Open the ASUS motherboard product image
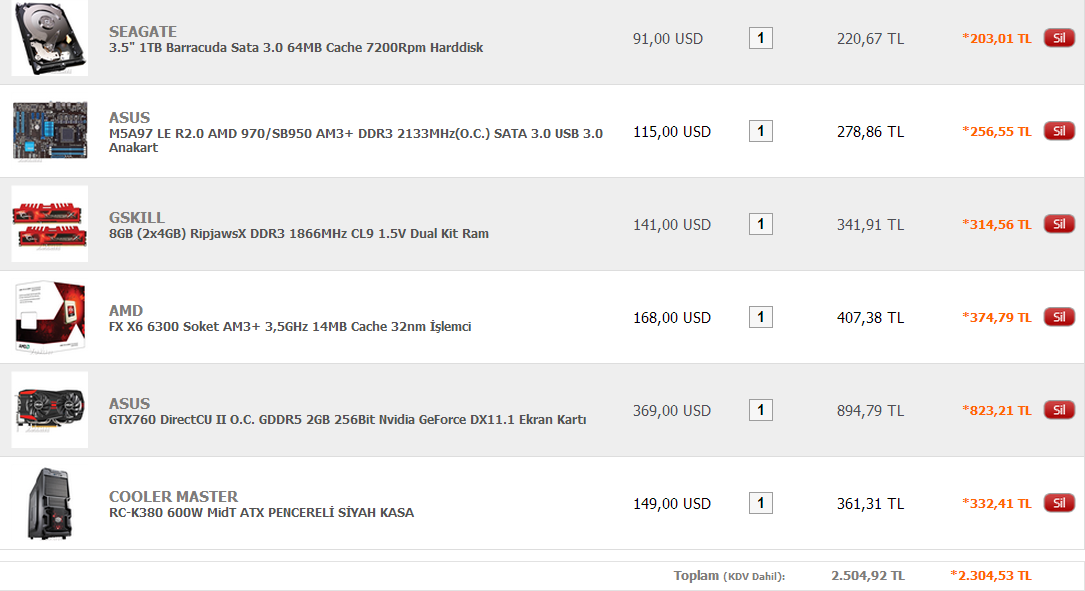 (50, 131)
